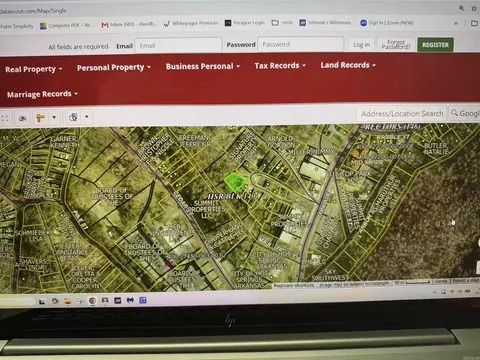Viewport: 480px width, 360px height.
Task: Open File Explorer from taskbar
Action: coord(68,301)
